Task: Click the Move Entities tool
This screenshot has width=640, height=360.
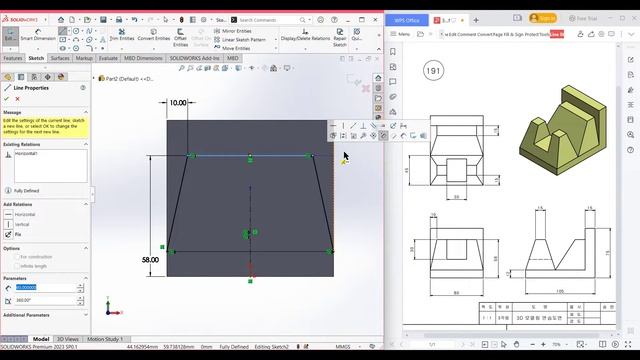Action: click(232, 48)
